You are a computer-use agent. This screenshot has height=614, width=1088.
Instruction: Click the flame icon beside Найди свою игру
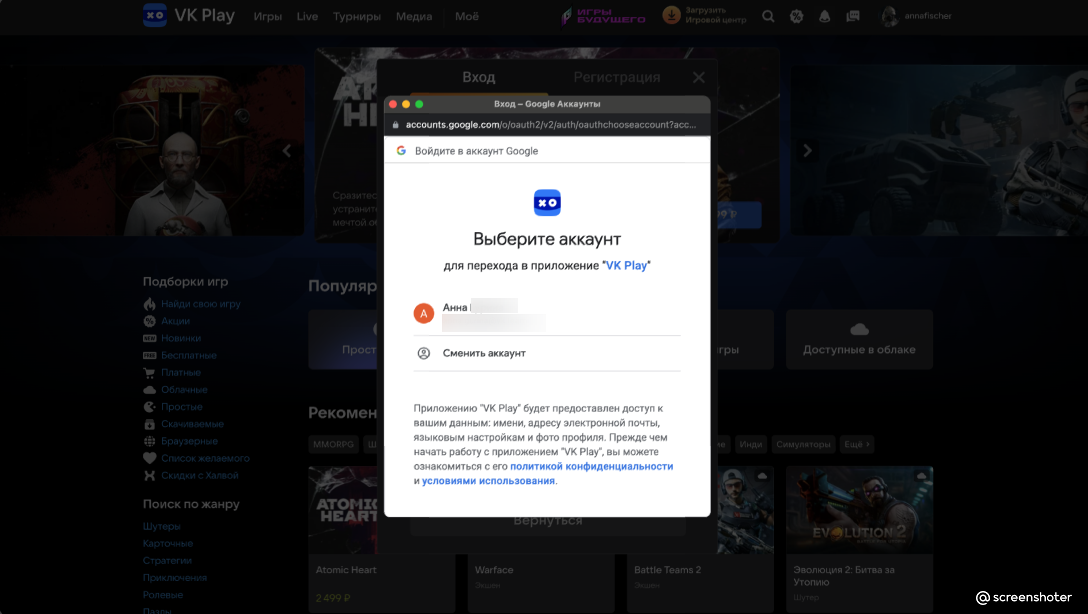point(149,304)
